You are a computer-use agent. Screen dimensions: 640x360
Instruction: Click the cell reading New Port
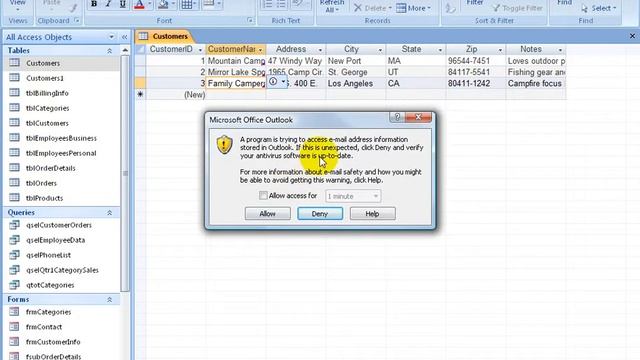(x=356, y=61)
